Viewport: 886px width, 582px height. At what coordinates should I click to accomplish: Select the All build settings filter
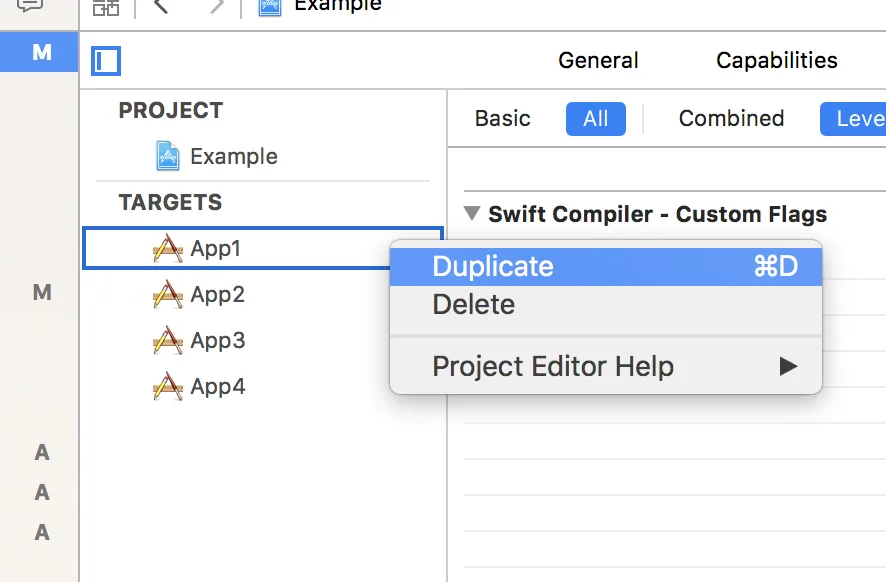point(595,119)
